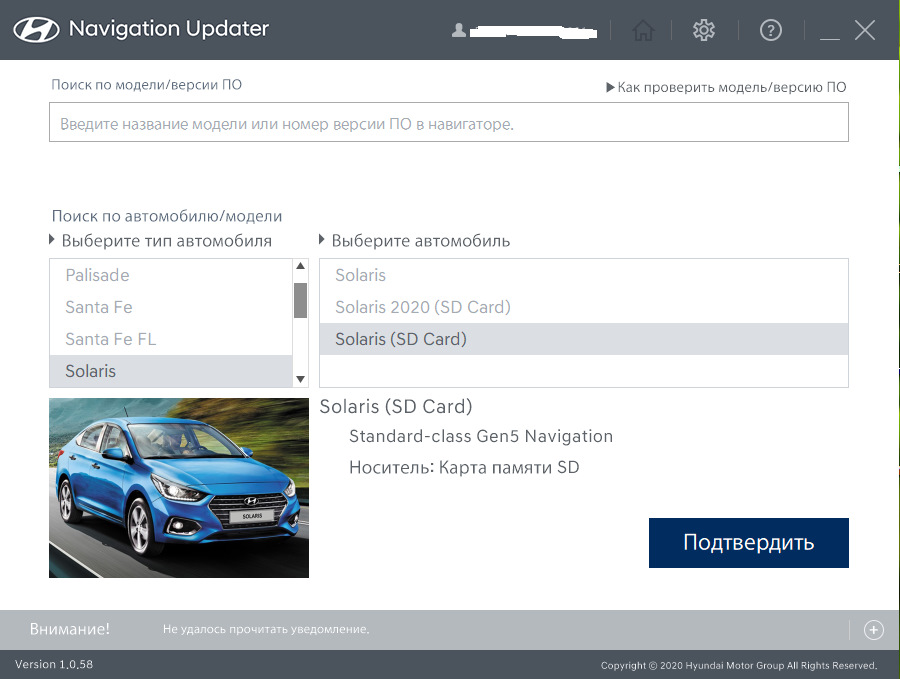Select Palisade in the car type list
Screen dimensions: 900x679
(x=171, y=275)
